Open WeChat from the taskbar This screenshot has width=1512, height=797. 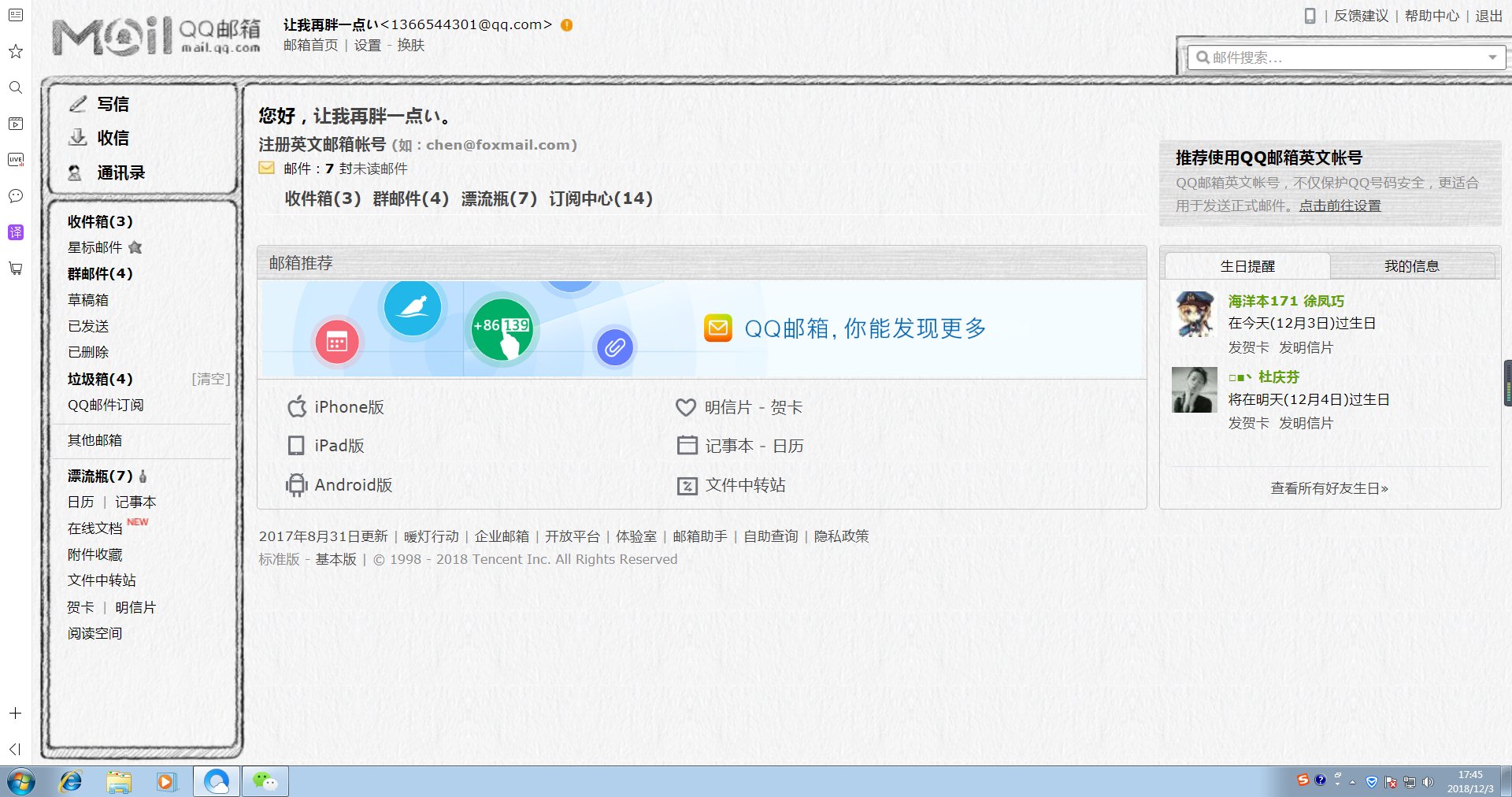265,780
